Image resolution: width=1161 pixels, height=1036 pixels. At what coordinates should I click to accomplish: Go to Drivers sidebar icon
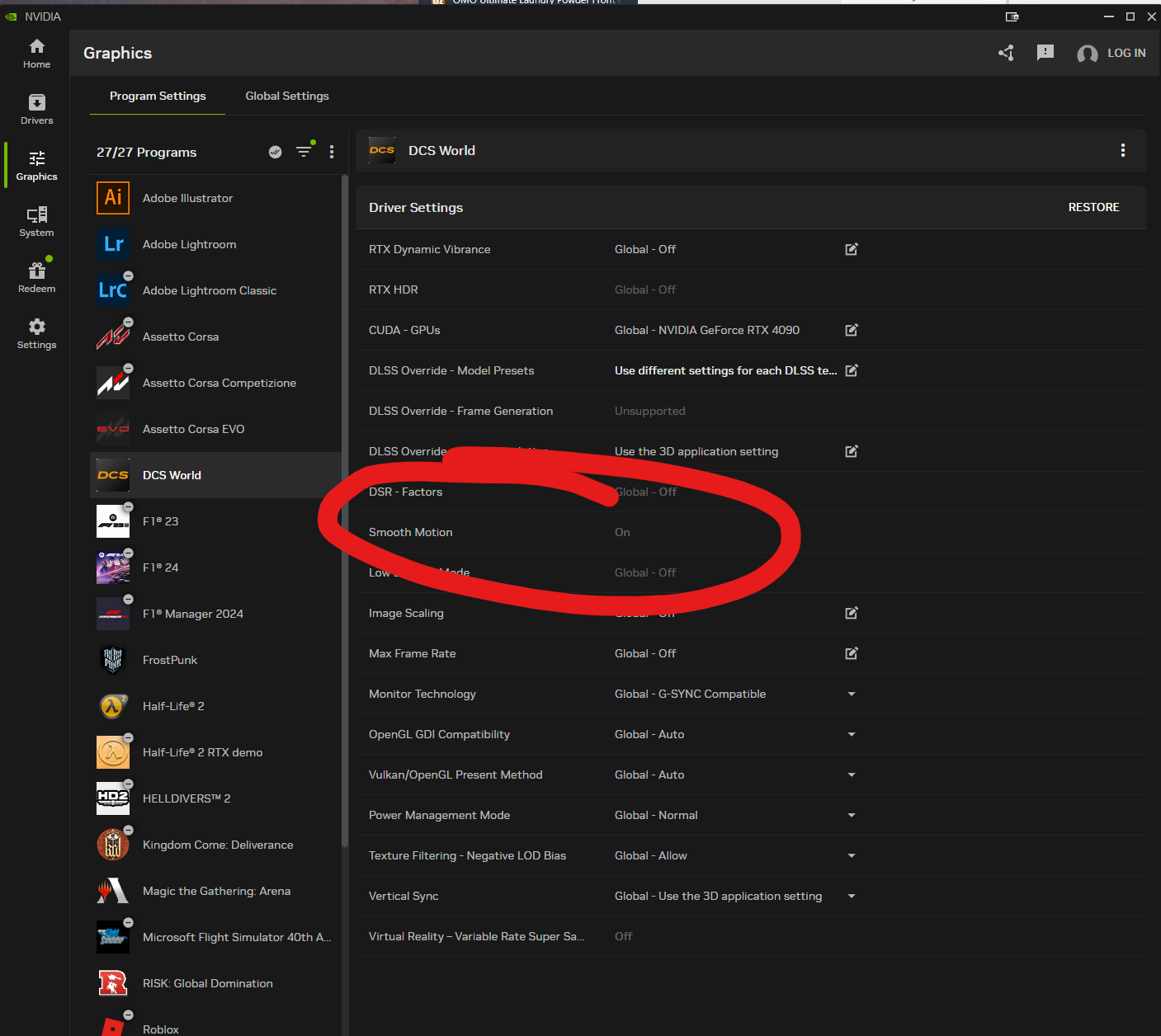(x=36, y=110)
